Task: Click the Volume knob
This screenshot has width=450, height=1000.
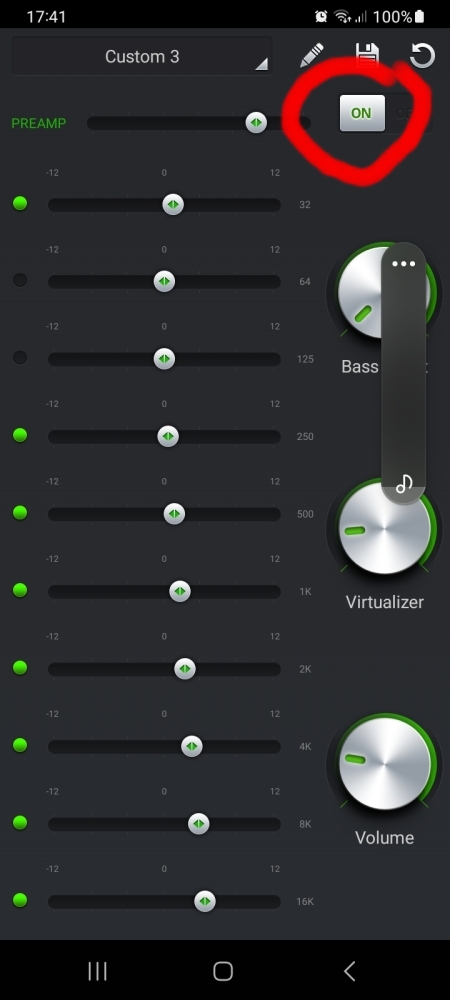Action: coord(384,763)
